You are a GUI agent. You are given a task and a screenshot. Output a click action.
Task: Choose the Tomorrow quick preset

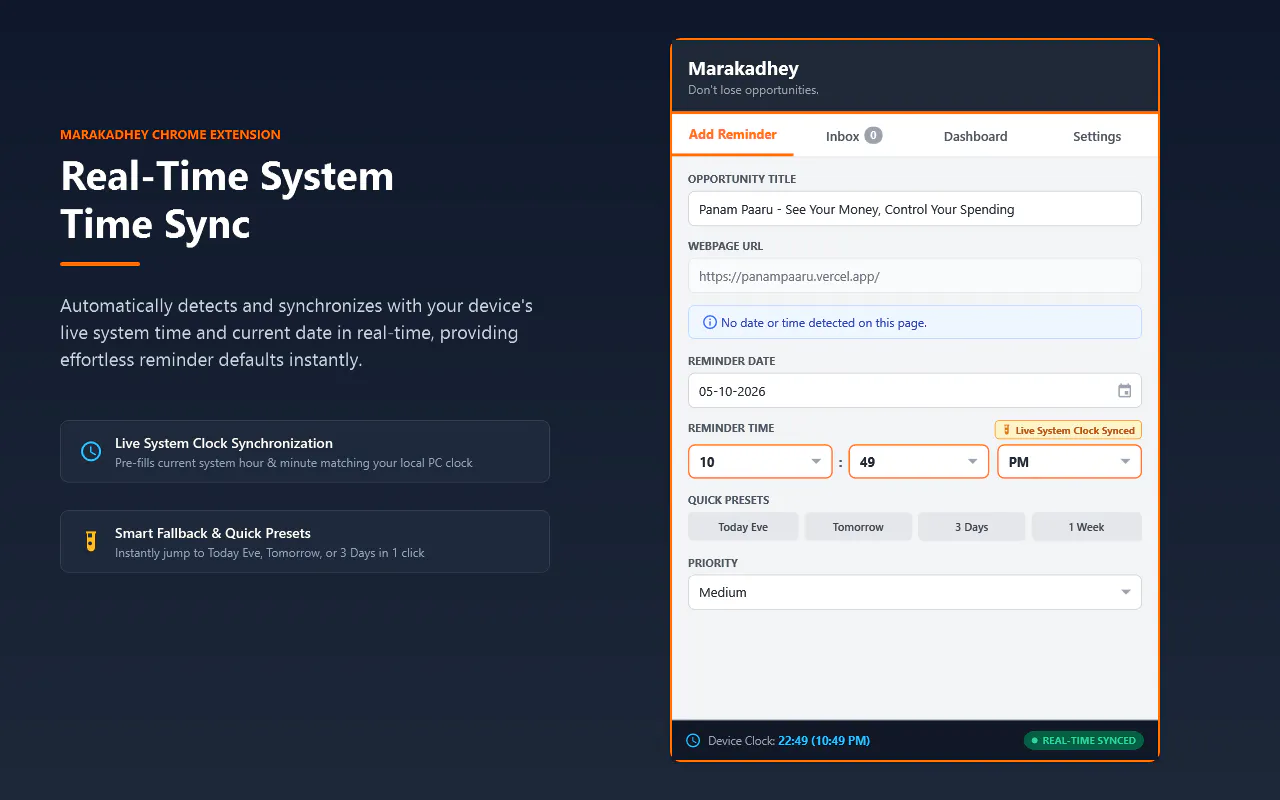coord(858,527)
